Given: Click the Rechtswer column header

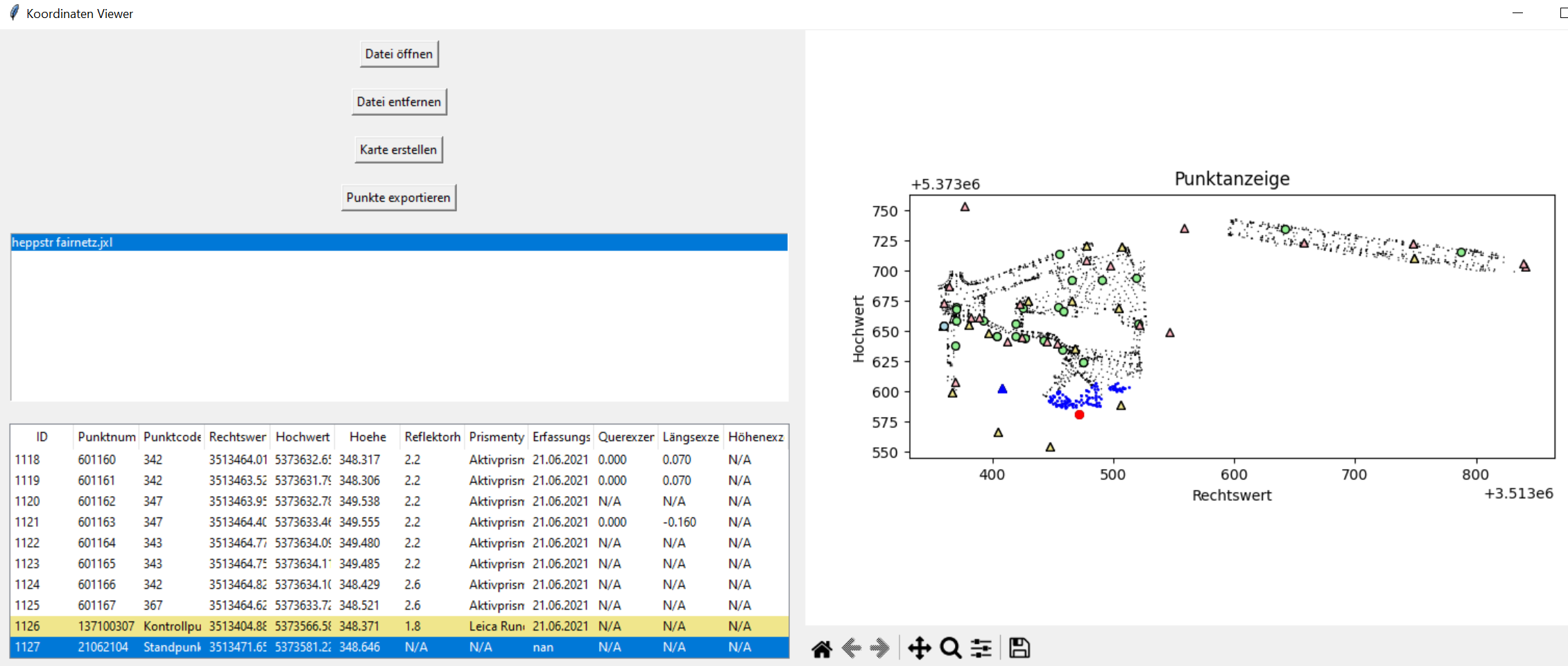Looking at the screenshot, I should (x=237, y=437).
